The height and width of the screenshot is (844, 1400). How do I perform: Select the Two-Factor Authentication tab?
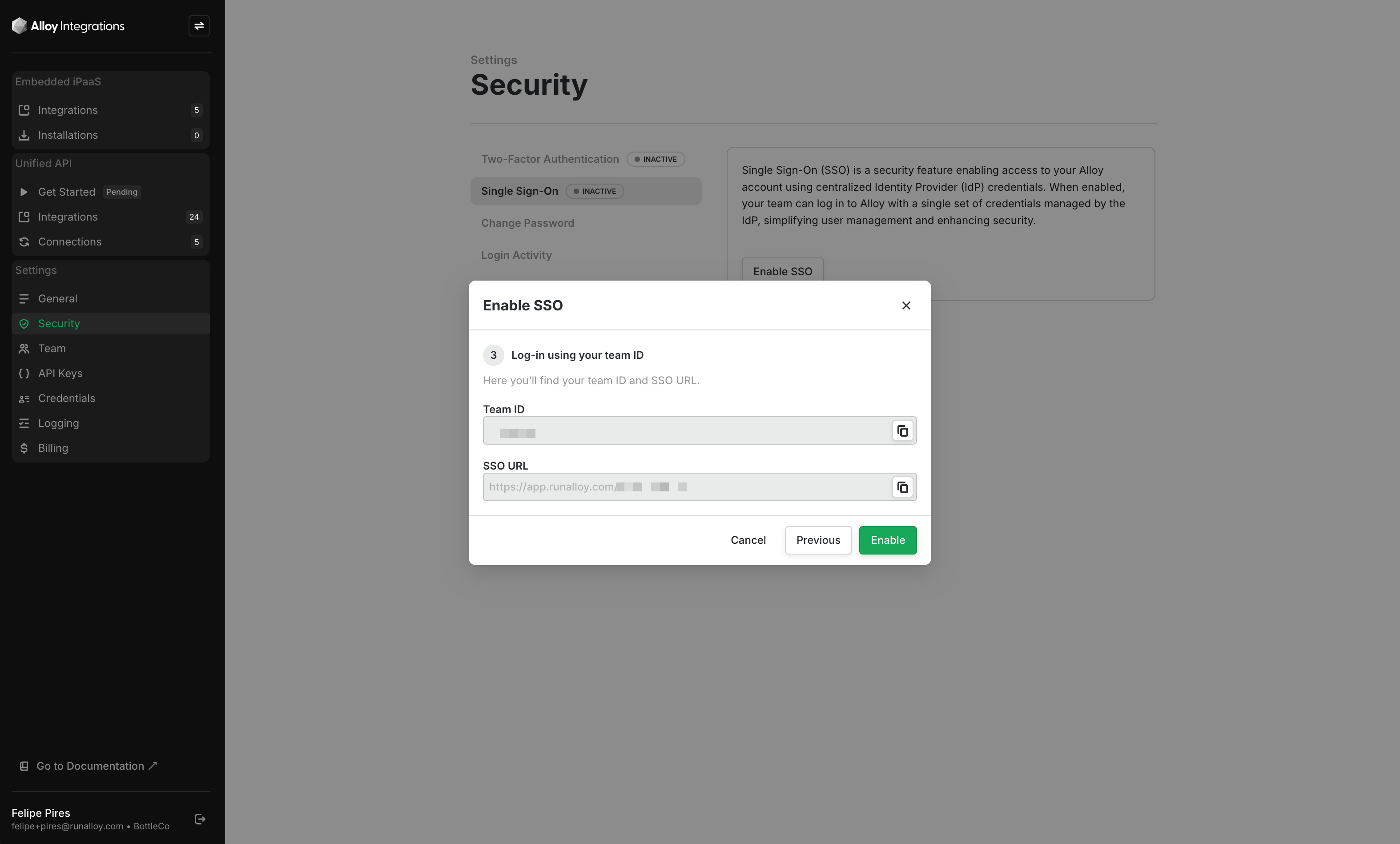(x=549, y=160)
